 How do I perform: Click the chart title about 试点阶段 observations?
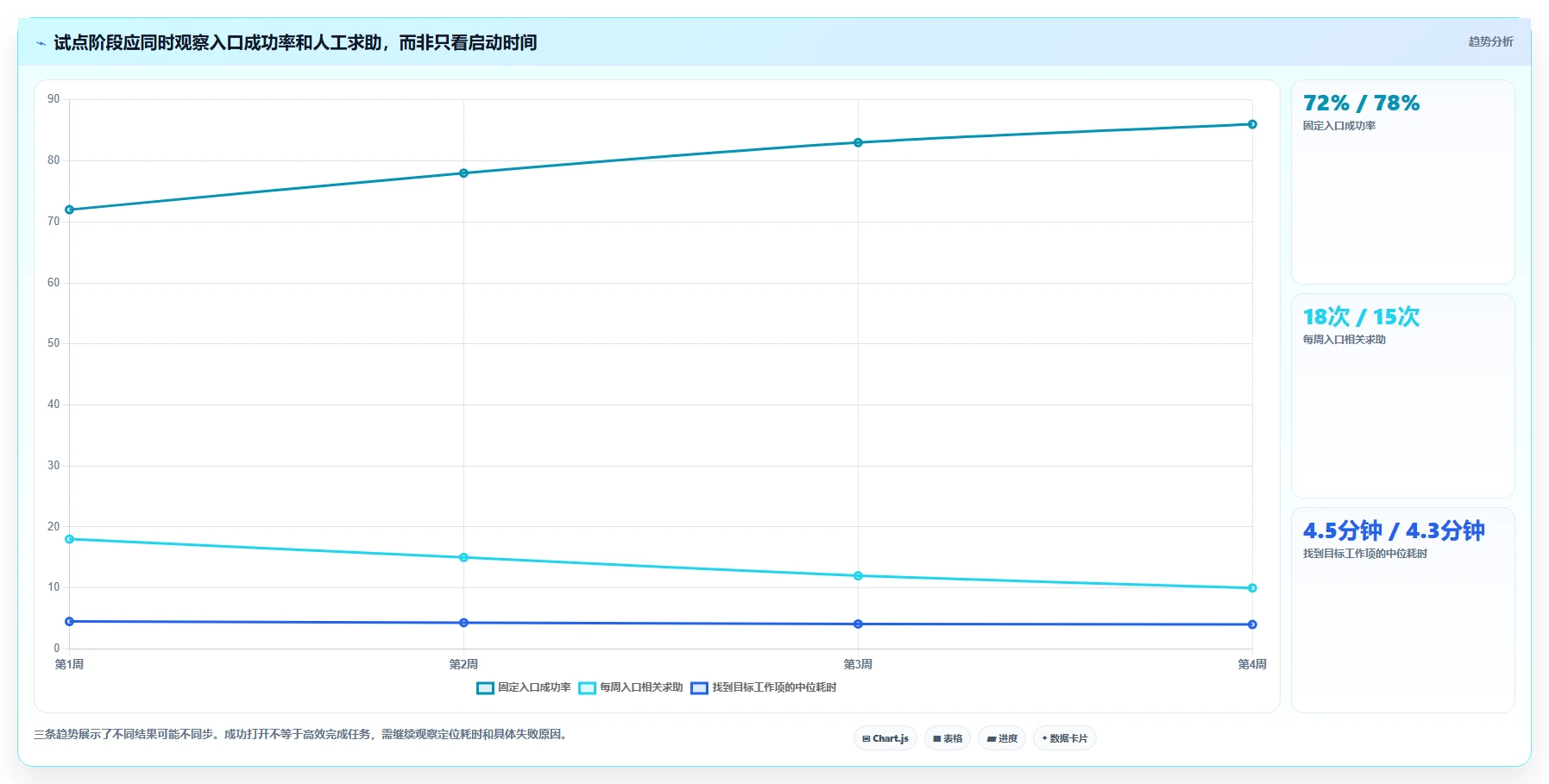[295, 42]
